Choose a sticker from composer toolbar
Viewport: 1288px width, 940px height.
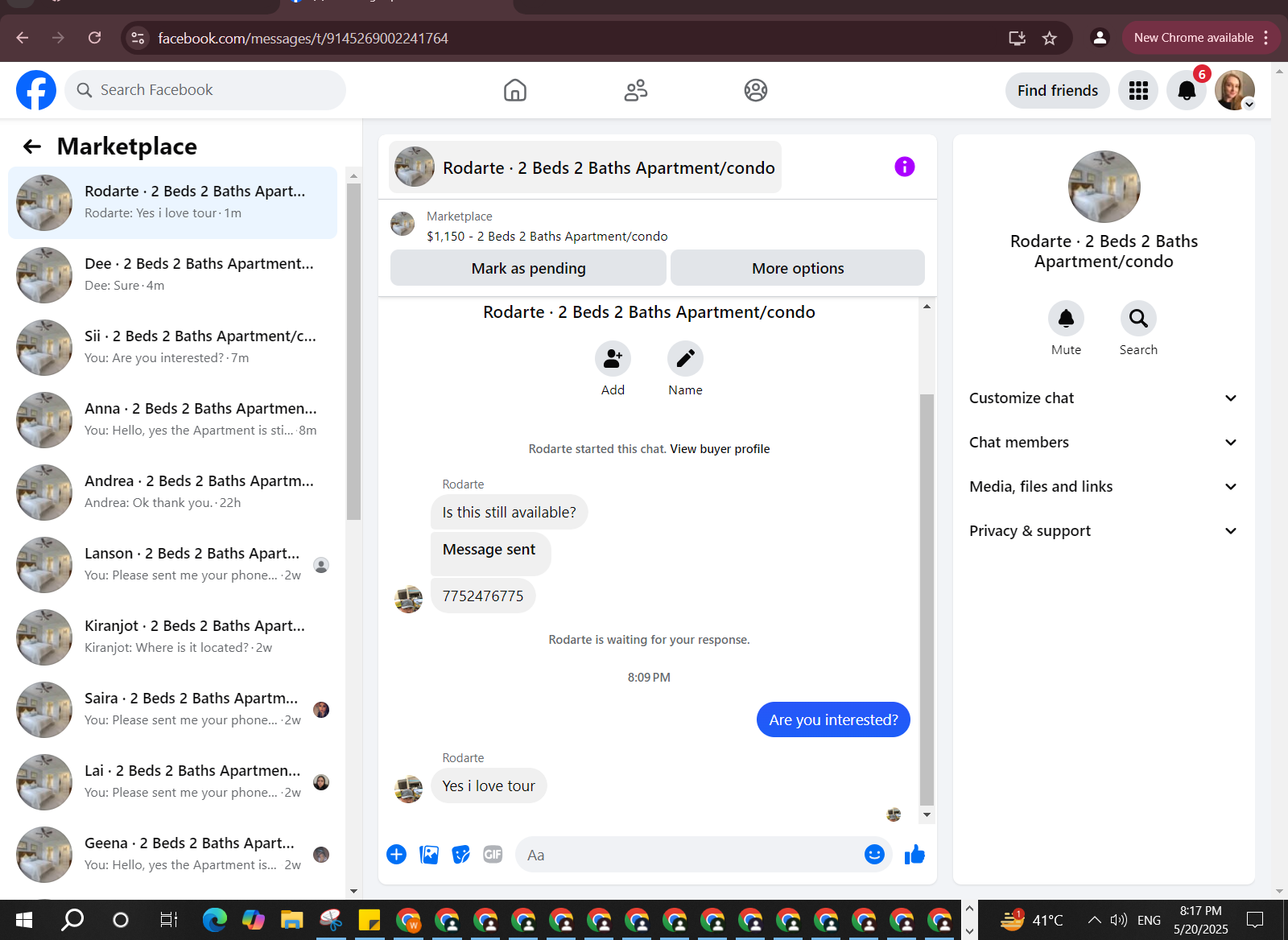click(x=461, y=855)
